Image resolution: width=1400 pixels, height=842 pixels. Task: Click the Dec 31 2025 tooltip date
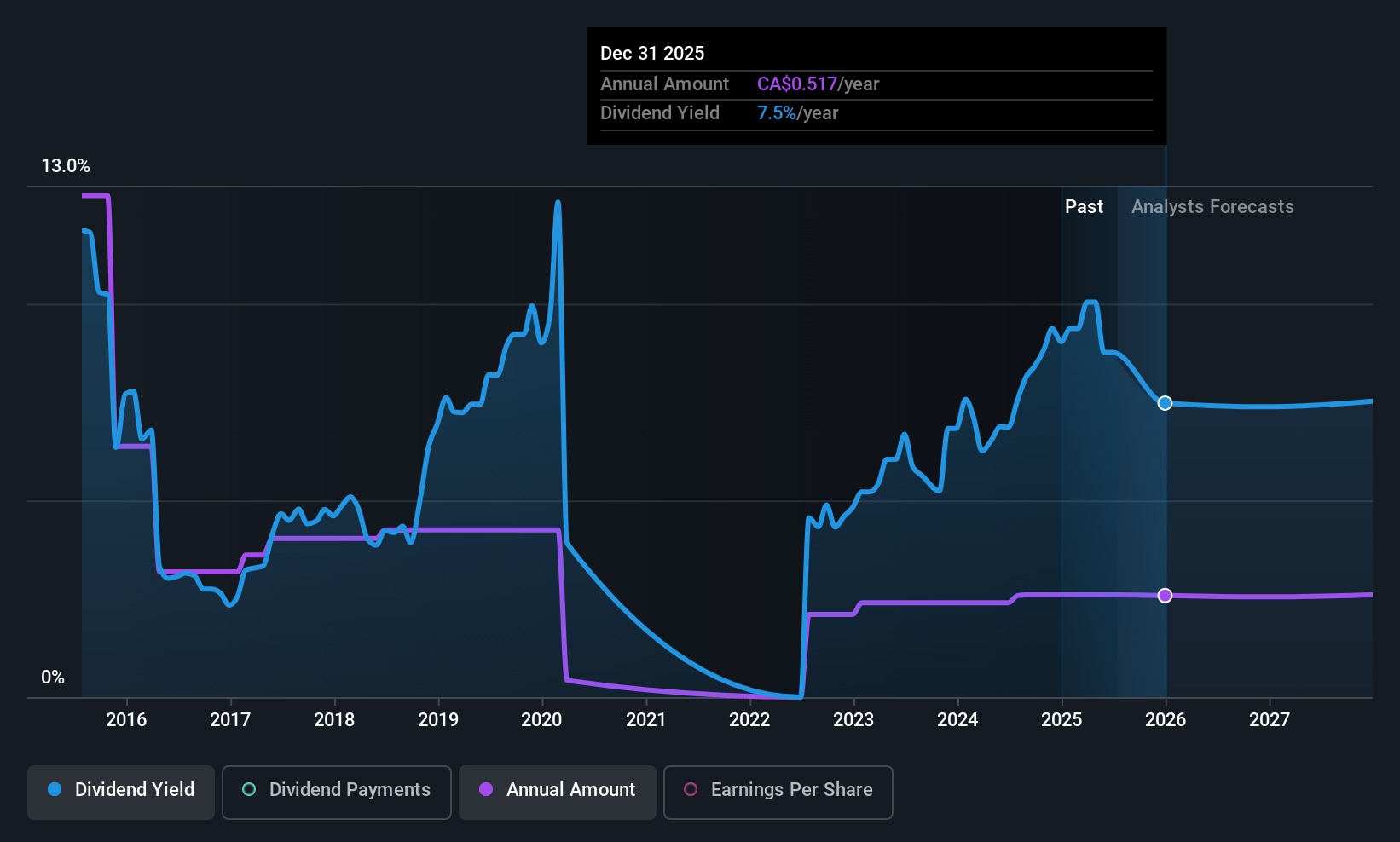652,54
